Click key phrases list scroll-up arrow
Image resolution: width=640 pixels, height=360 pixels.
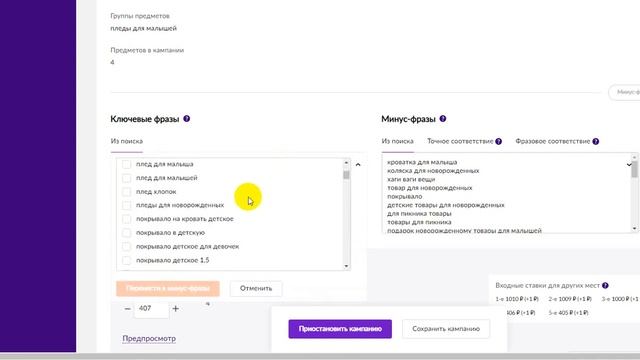pyautogui.click(x=346, y=162)
